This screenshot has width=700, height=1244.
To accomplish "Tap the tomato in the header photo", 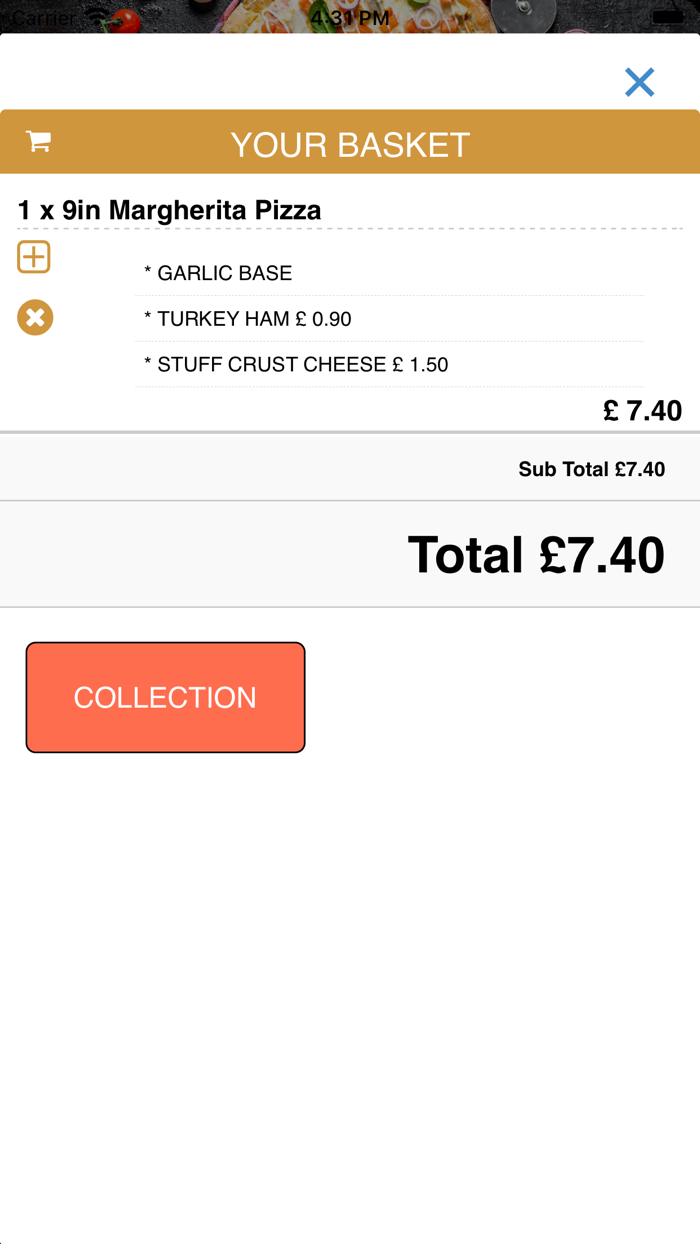I will 125,21.
